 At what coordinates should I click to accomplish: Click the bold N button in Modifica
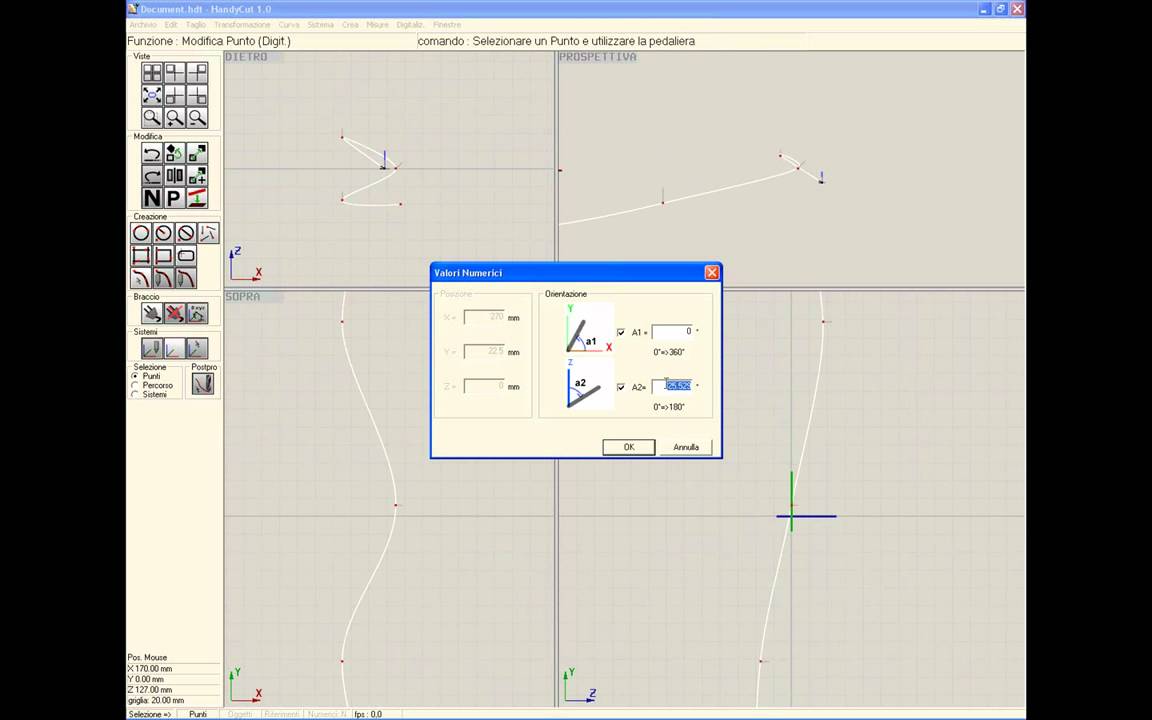click(x=152, y=198)
